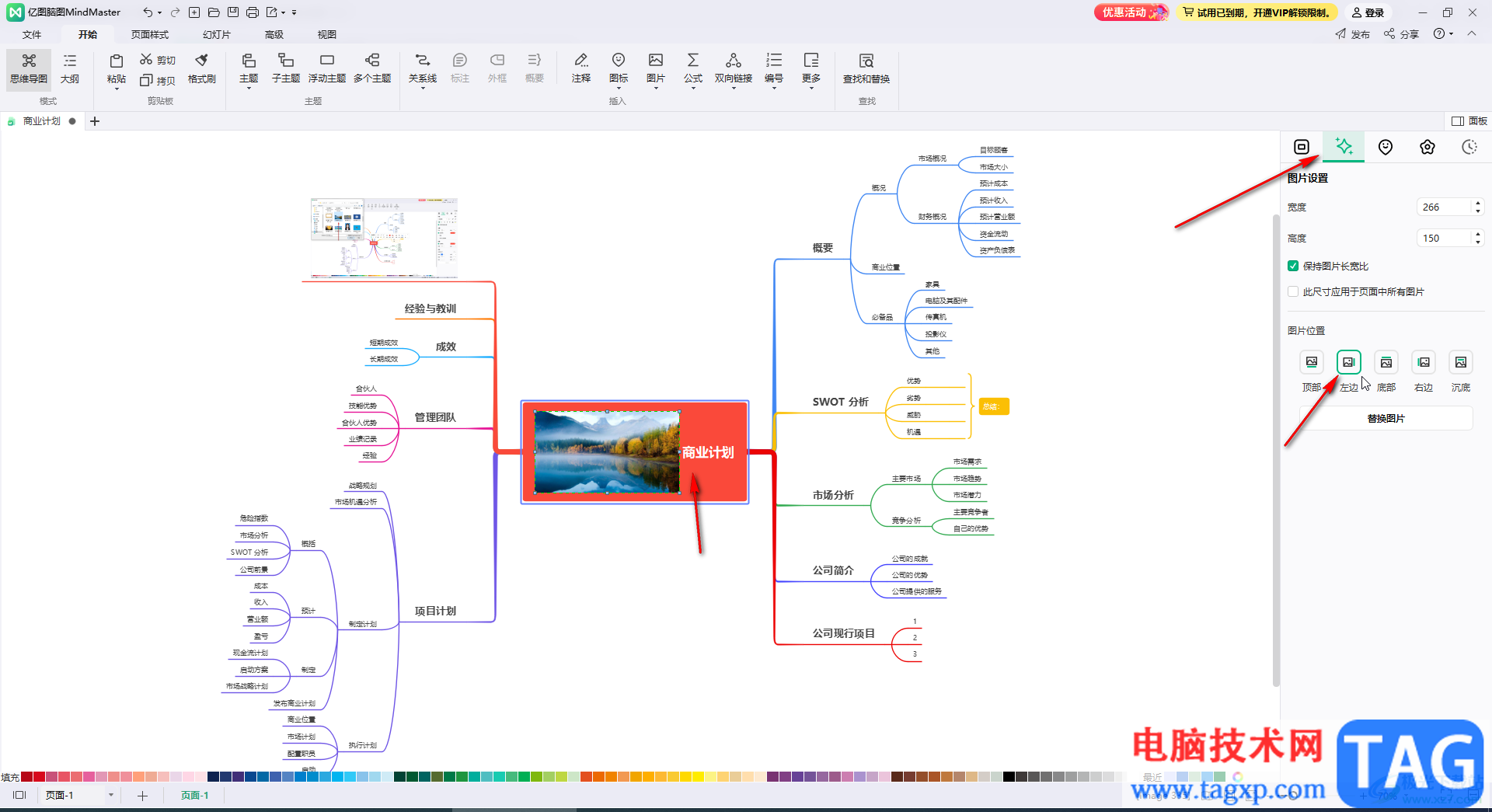Click the 拷贝 copy button
The width and height of the screenshot is (1492, 812).
(158, 80)
